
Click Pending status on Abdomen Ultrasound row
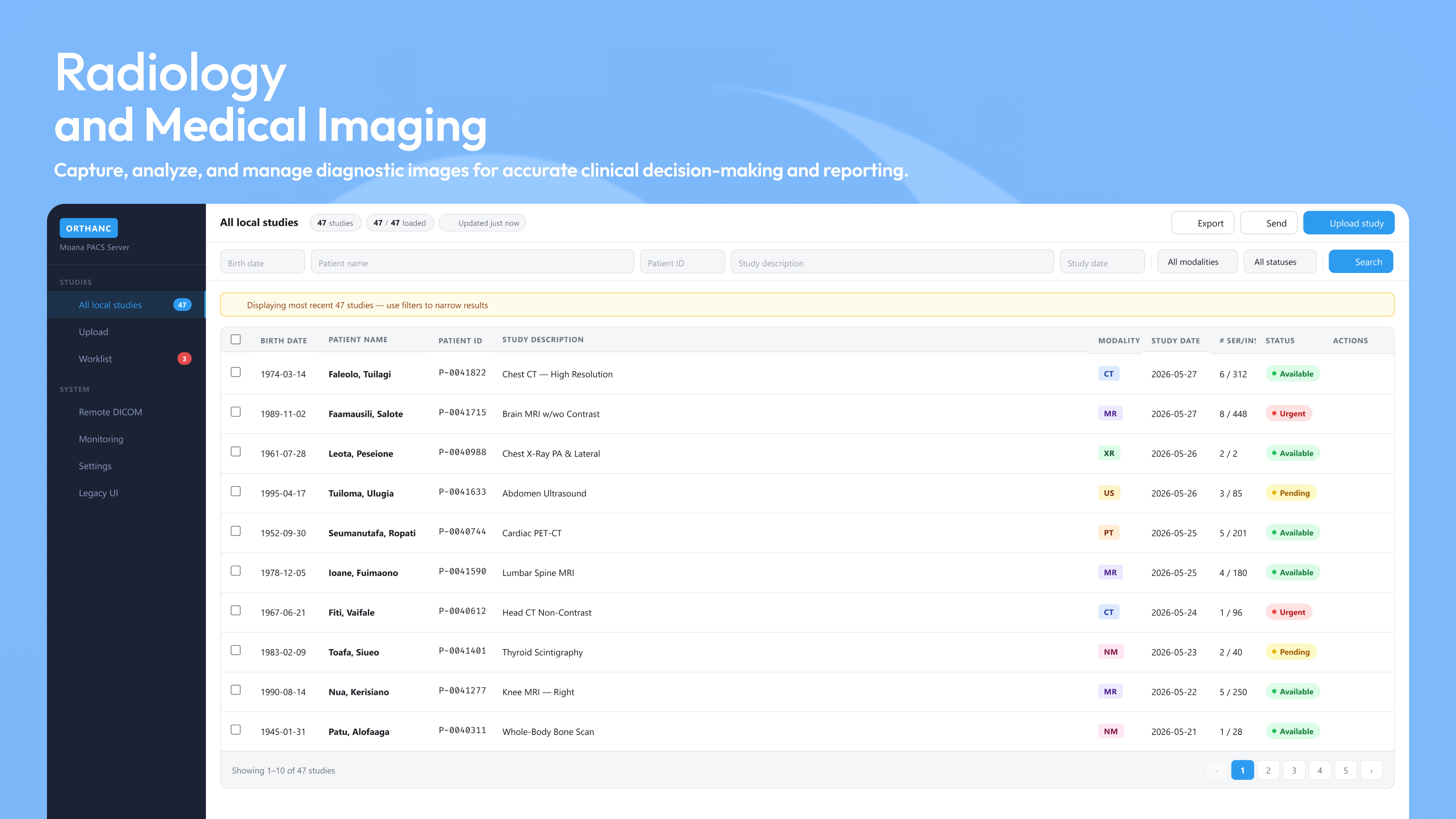[1291, 493]
